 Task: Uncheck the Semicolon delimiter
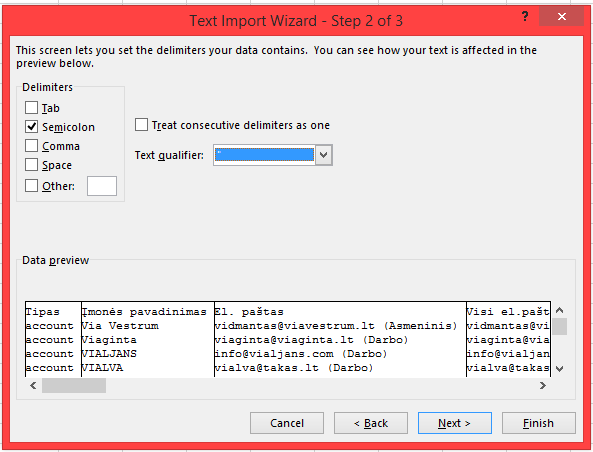coord(31,126)
